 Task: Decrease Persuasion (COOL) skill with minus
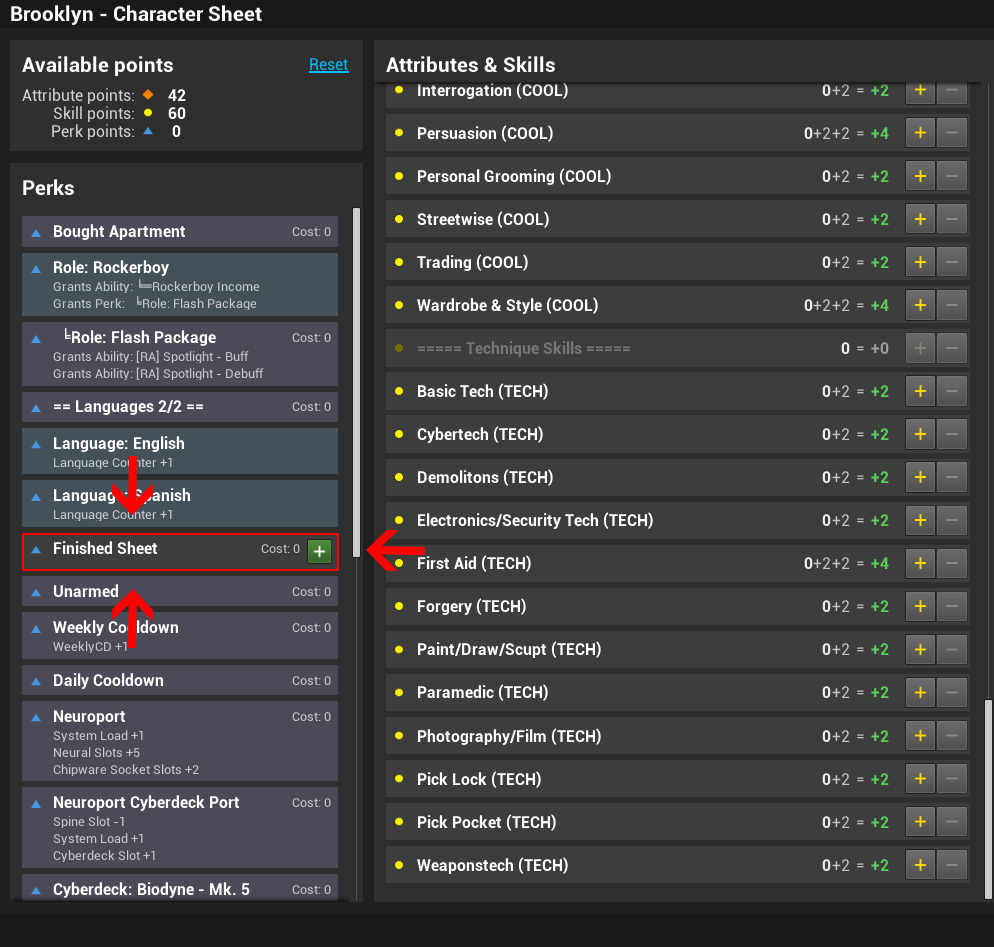952,133
